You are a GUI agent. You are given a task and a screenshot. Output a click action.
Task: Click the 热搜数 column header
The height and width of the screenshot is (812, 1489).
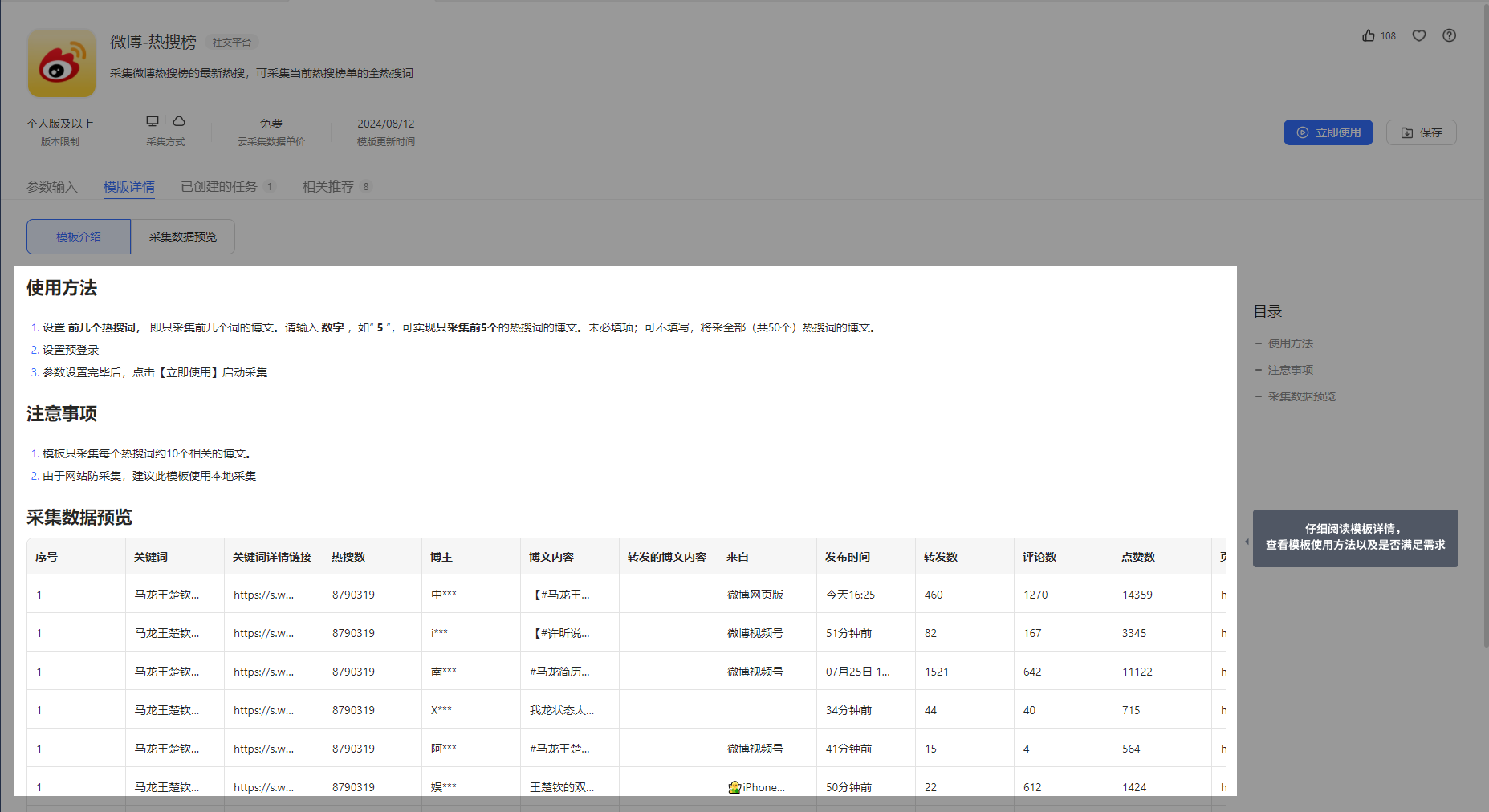click(x=348, y=557)
